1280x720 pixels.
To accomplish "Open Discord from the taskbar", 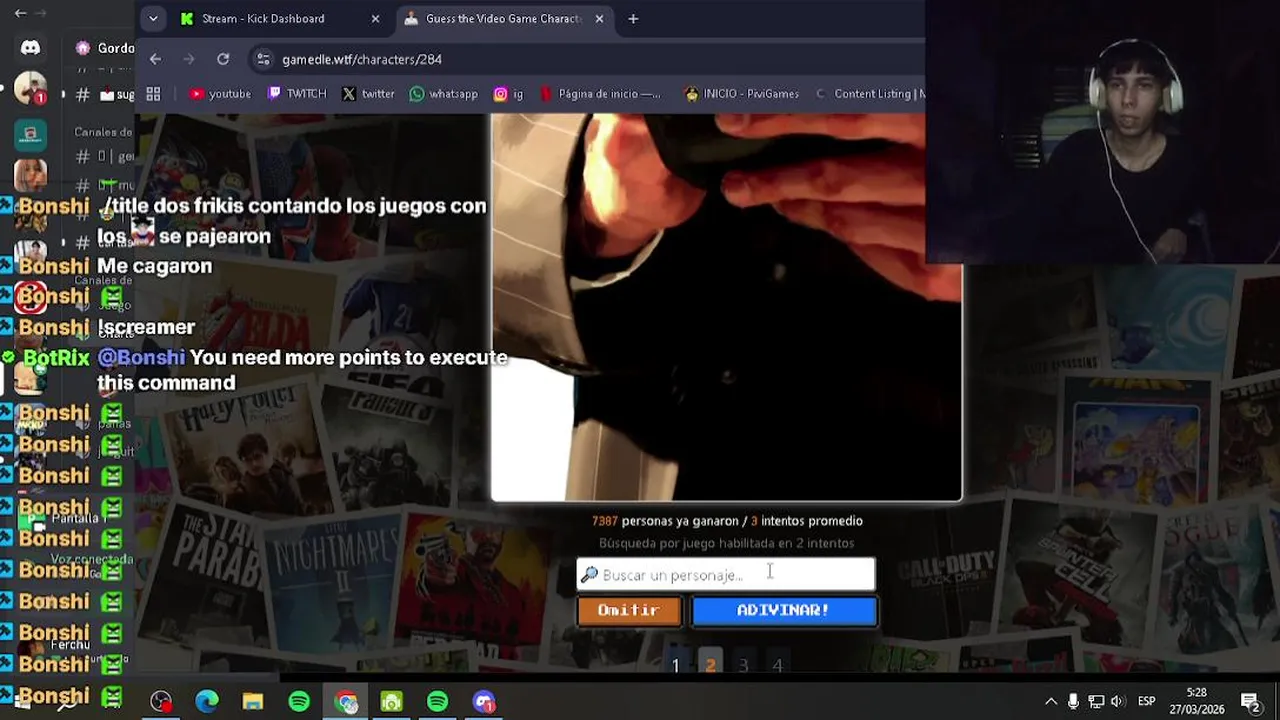I will pyautogui.click(x=484, y=702).
